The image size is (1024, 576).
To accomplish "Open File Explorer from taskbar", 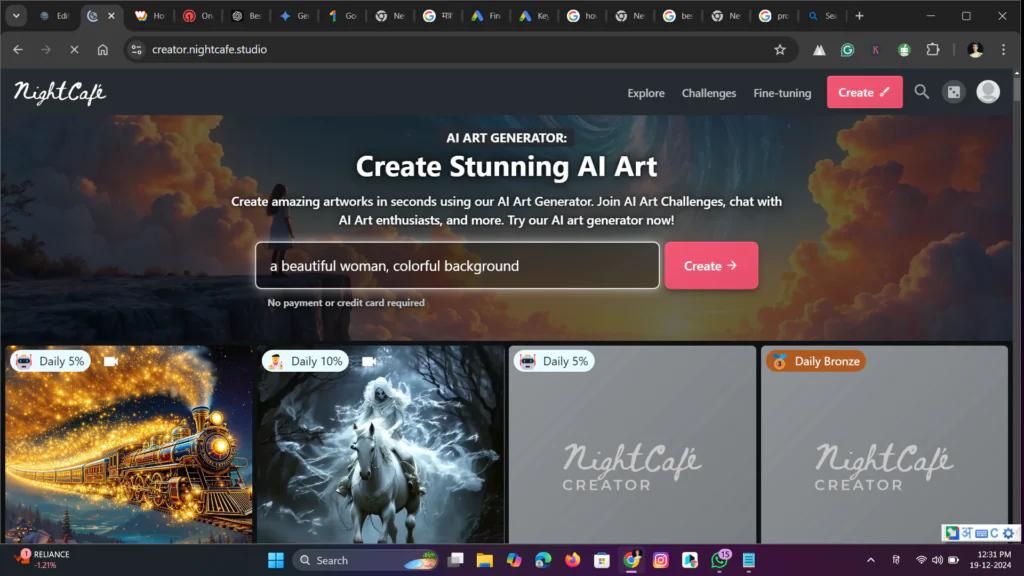I will pyautogui.click(x=485, y=560).
